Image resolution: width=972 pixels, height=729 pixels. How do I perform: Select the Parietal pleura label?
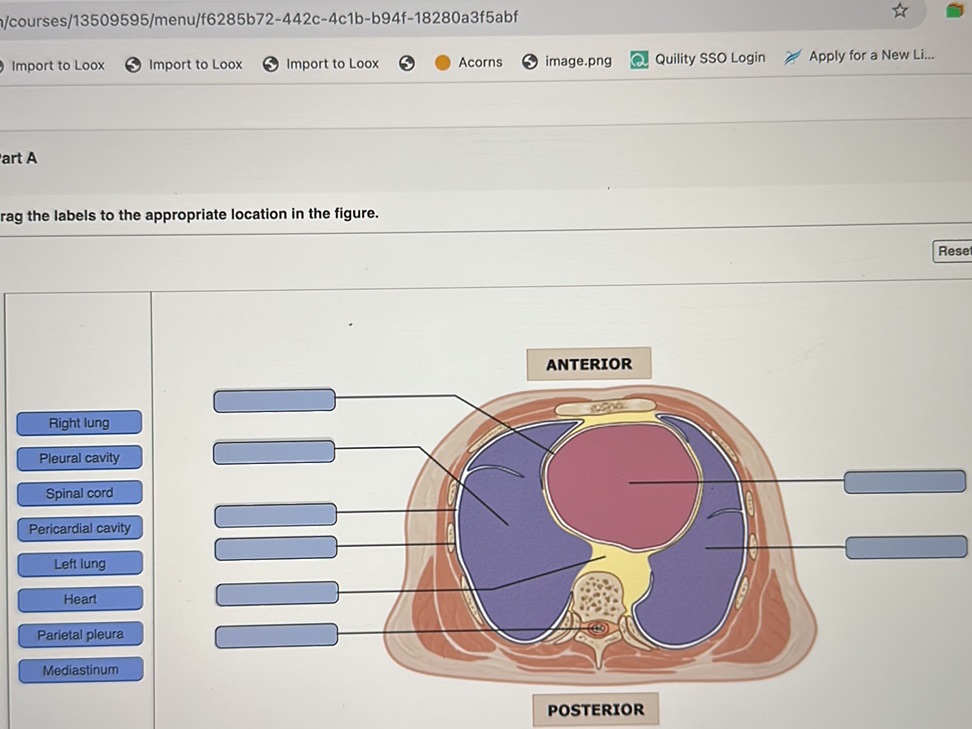[x=80, y=634]
